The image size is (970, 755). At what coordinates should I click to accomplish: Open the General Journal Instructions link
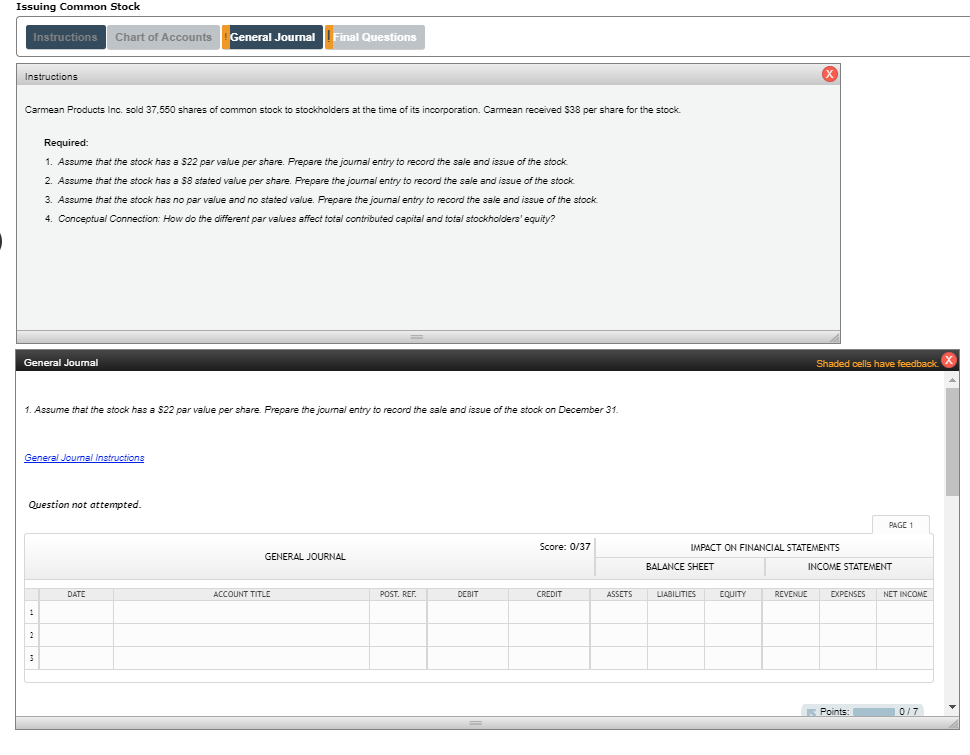[83, 457]
